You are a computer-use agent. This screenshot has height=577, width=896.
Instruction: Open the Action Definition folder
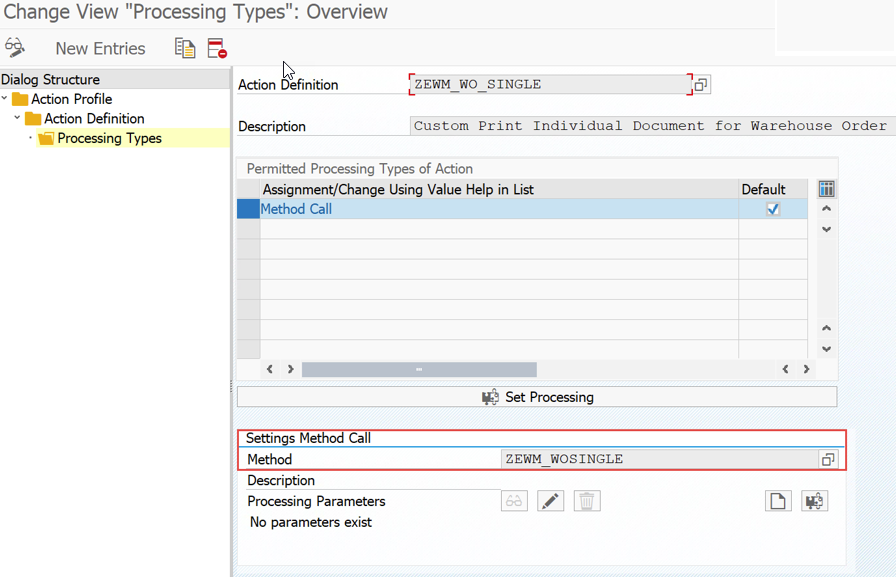(33, 118)
